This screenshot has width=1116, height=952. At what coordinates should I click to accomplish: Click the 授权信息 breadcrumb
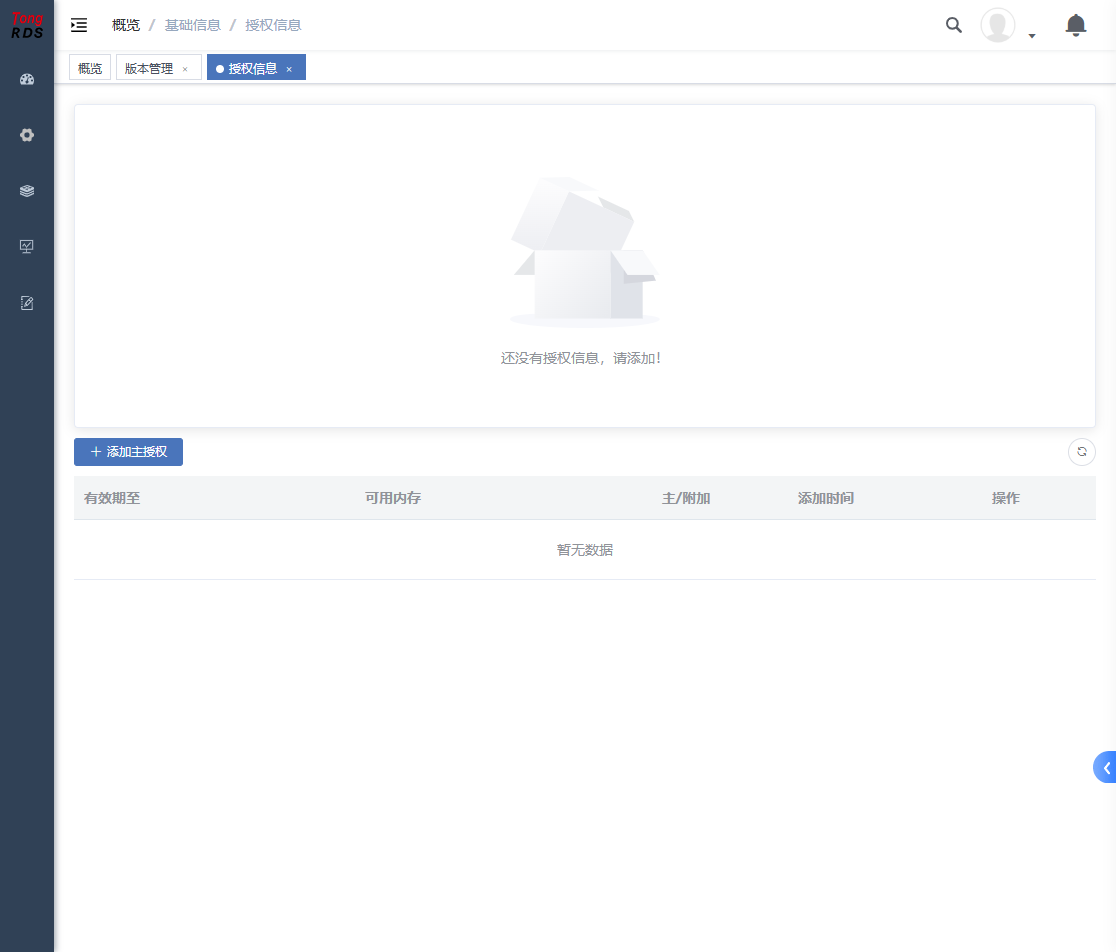pos(273,26)
